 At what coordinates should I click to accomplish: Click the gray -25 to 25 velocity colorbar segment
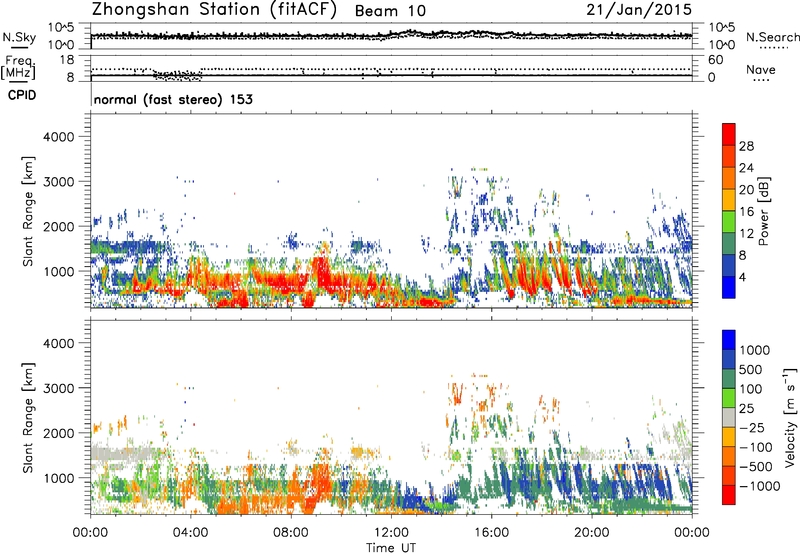click(729, 417)
